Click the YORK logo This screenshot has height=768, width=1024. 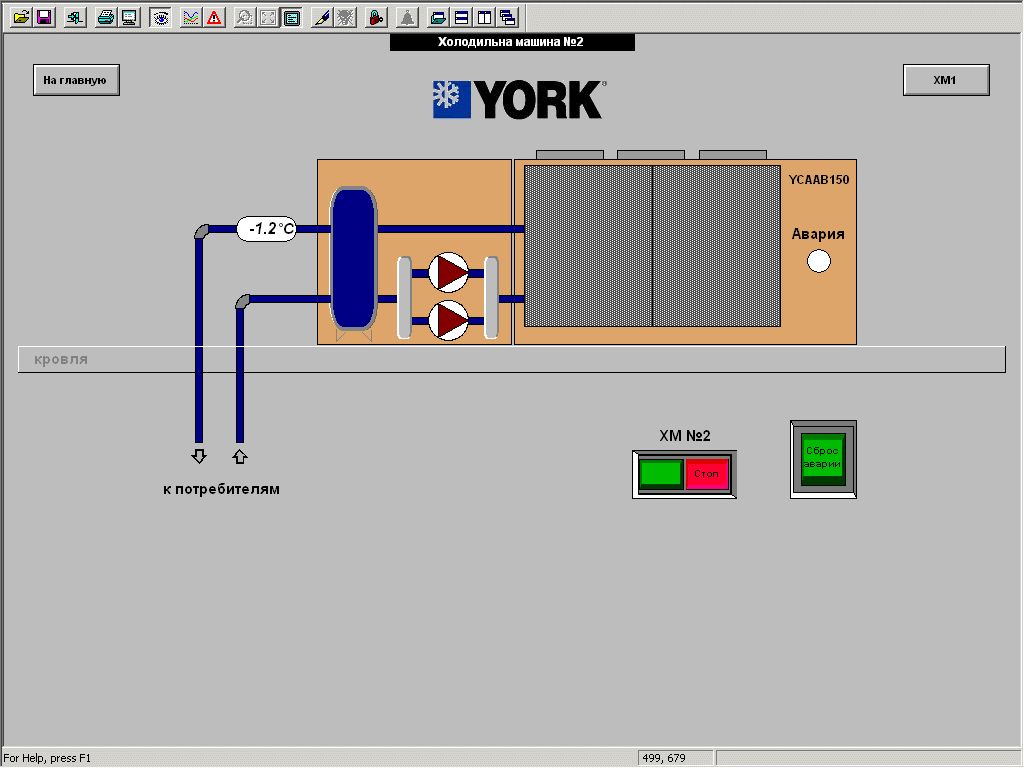520,99
